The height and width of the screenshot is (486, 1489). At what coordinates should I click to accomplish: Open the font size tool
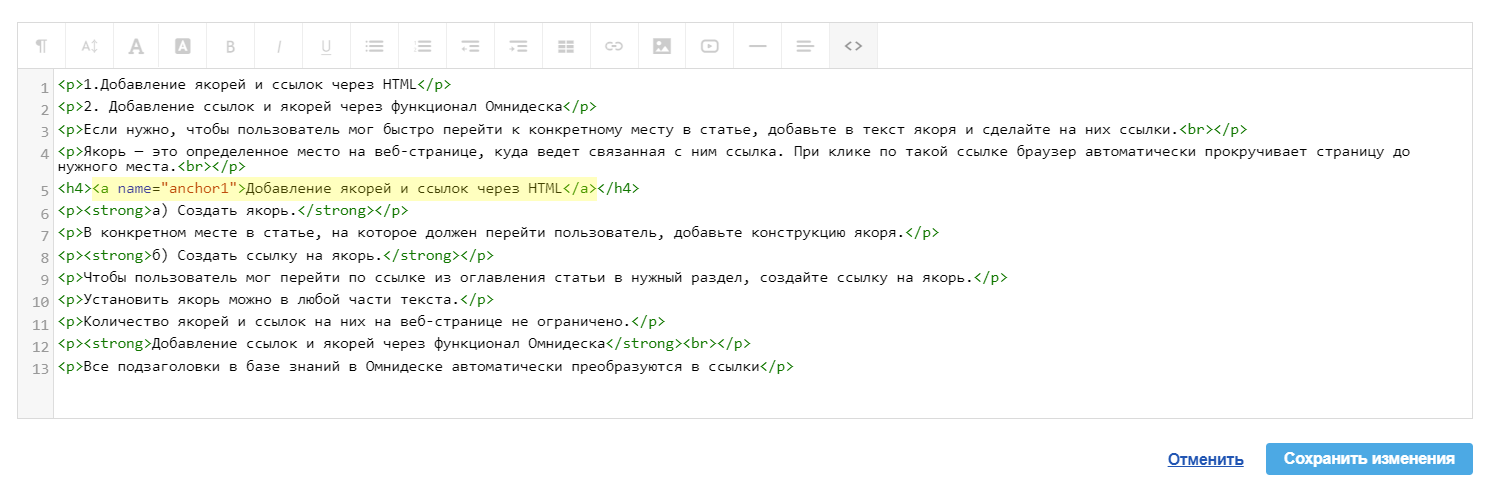[89, 46]
